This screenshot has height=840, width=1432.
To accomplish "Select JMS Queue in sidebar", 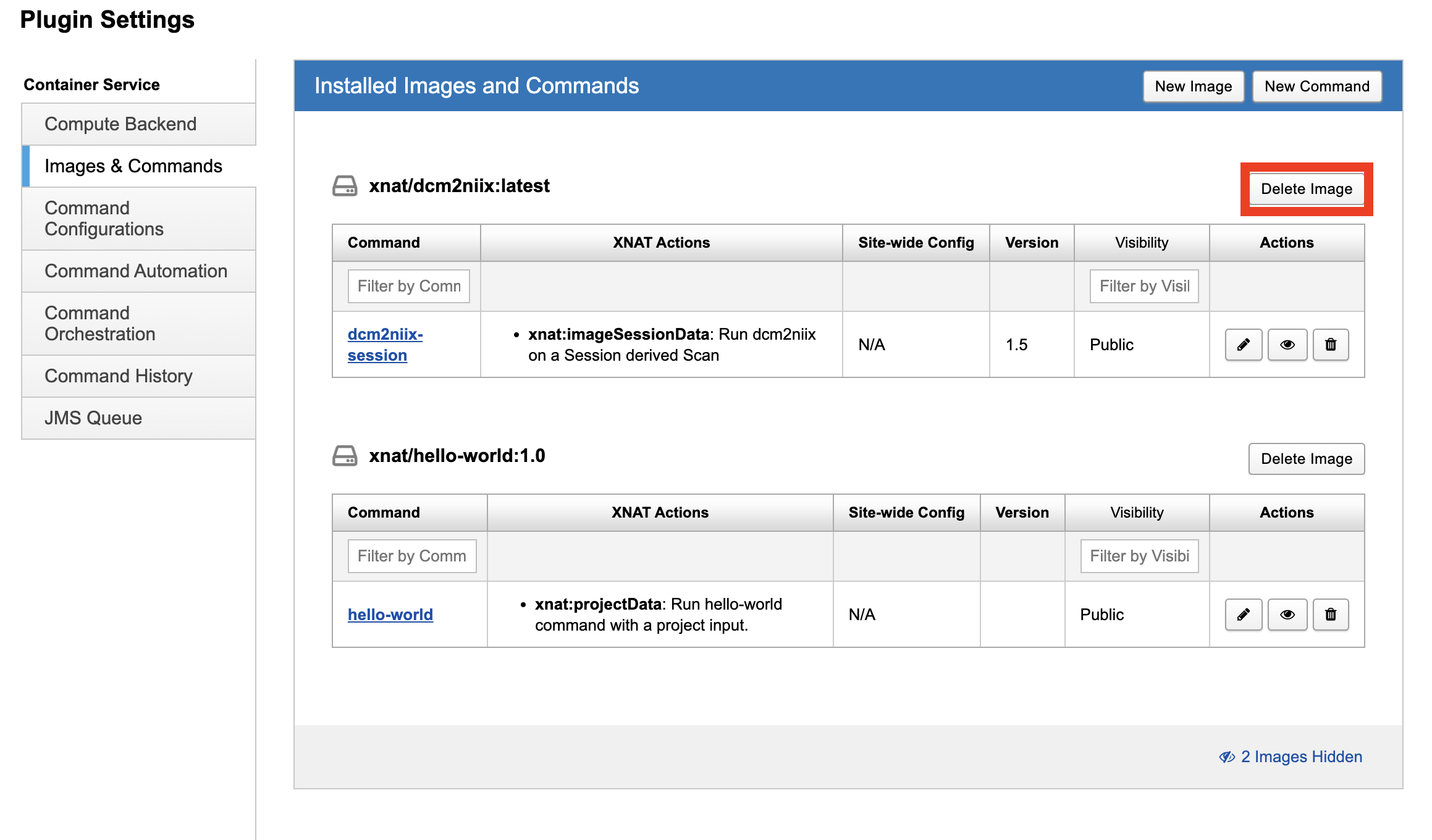I will [x=93, y=418].
